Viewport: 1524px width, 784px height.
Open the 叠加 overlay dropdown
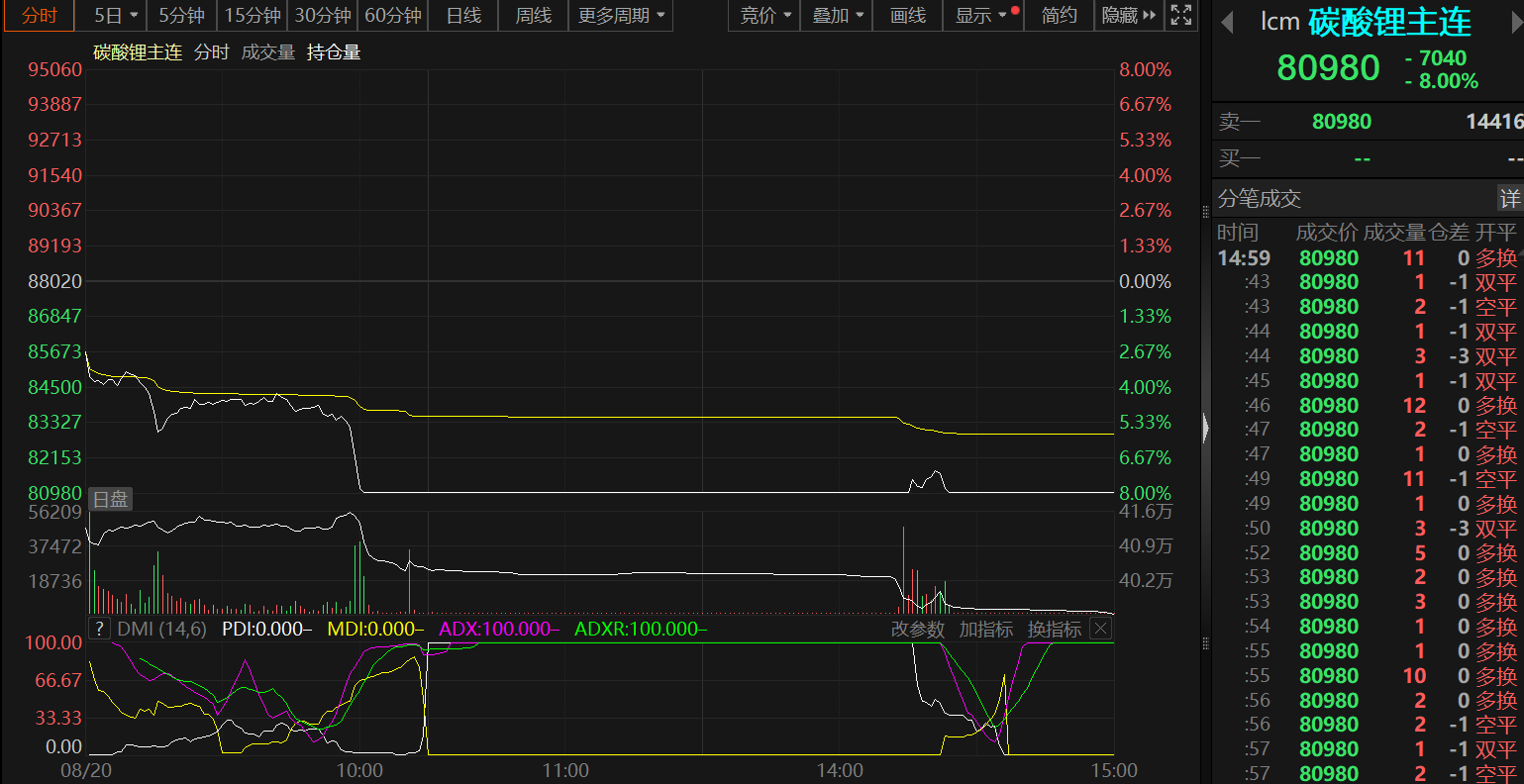[838, 15]
